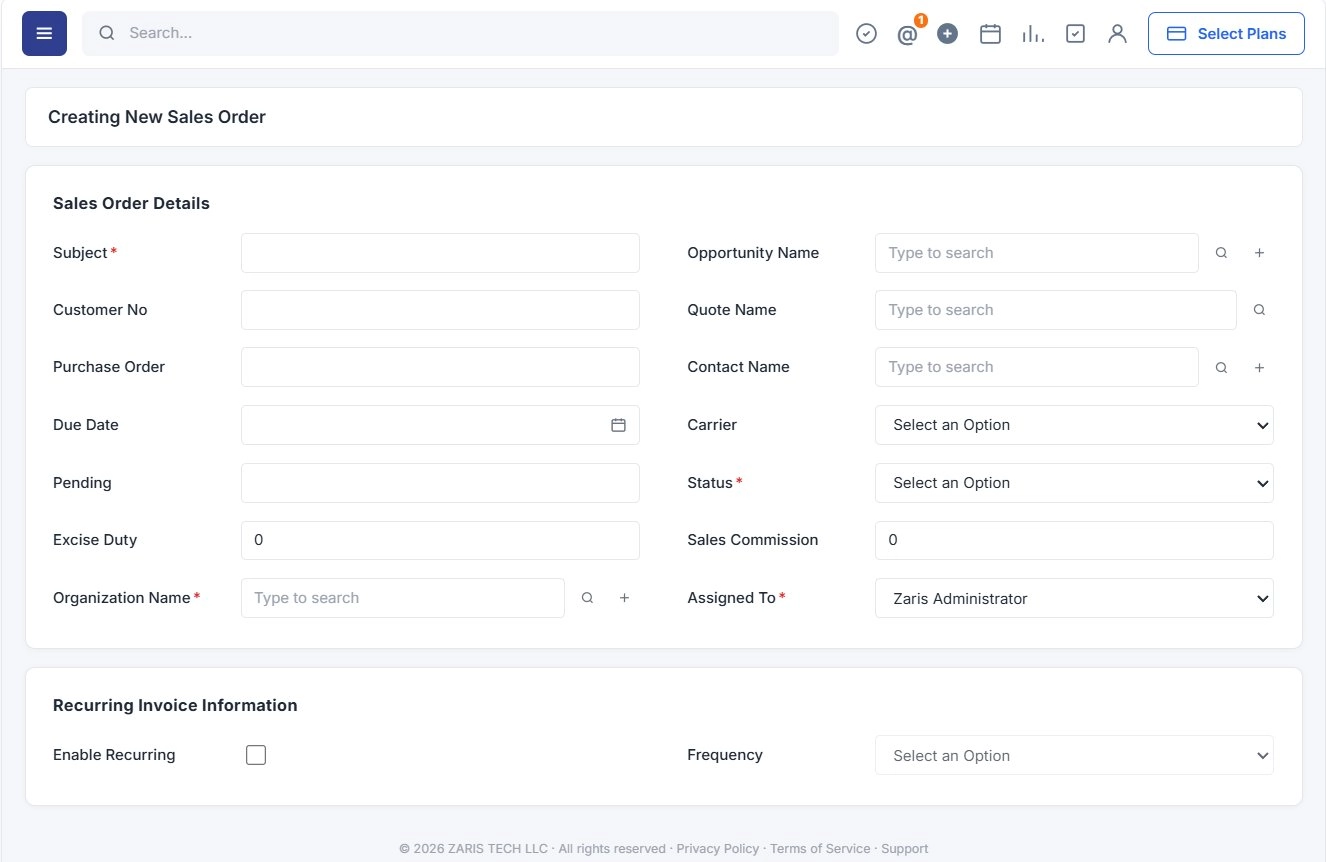Click the Sales Order Details heading
1326x862 pixels.
(131, 203)
